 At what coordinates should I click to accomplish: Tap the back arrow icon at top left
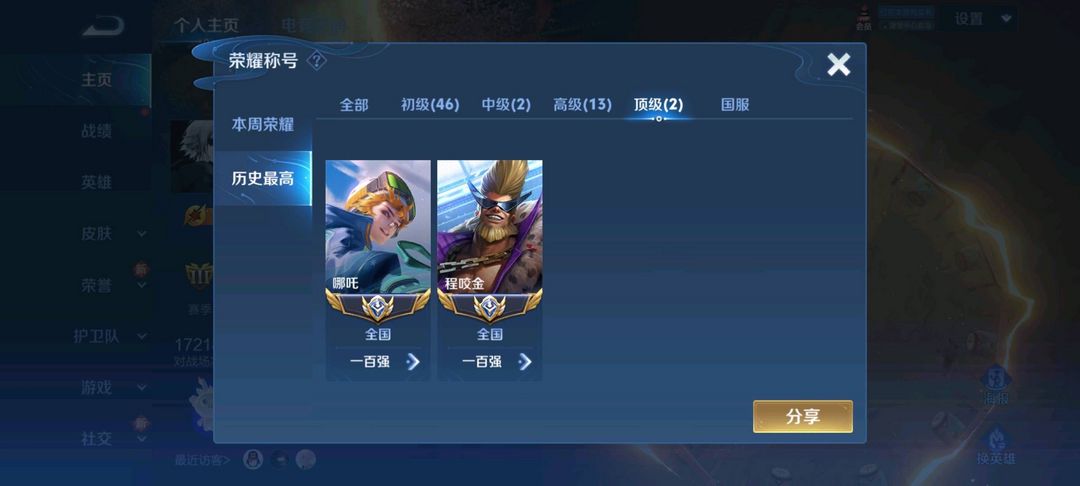tap(103, 26)
